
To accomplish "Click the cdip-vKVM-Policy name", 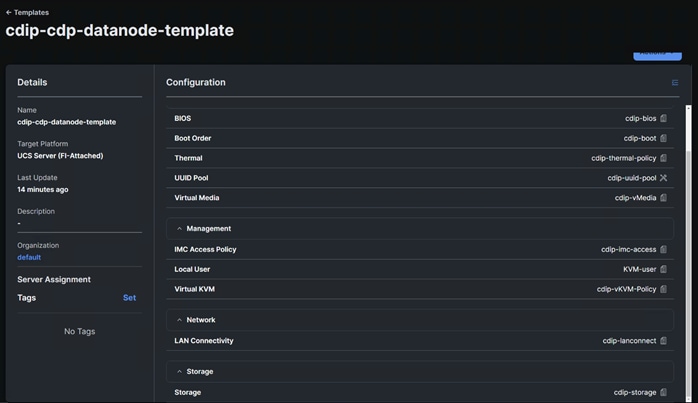I will tap(627, 289).
